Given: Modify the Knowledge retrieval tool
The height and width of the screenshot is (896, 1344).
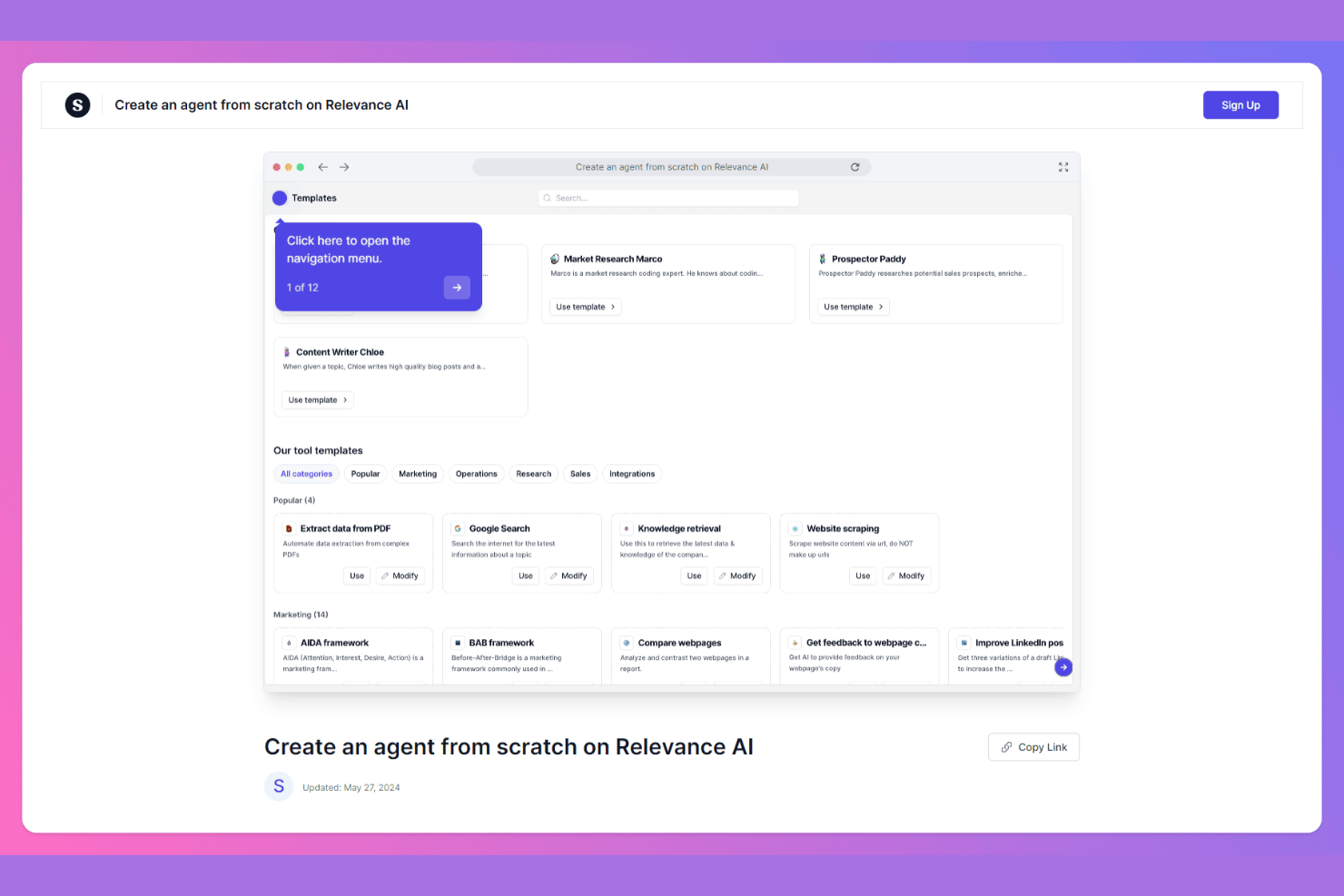Looking at the screenshot, I should 737,576.
